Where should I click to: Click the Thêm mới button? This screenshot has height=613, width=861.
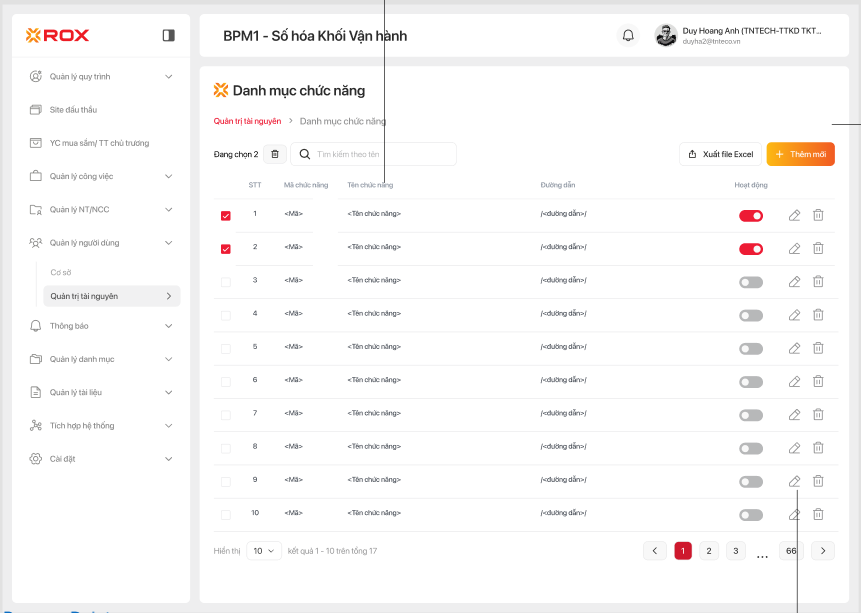[x=800, y=154]
